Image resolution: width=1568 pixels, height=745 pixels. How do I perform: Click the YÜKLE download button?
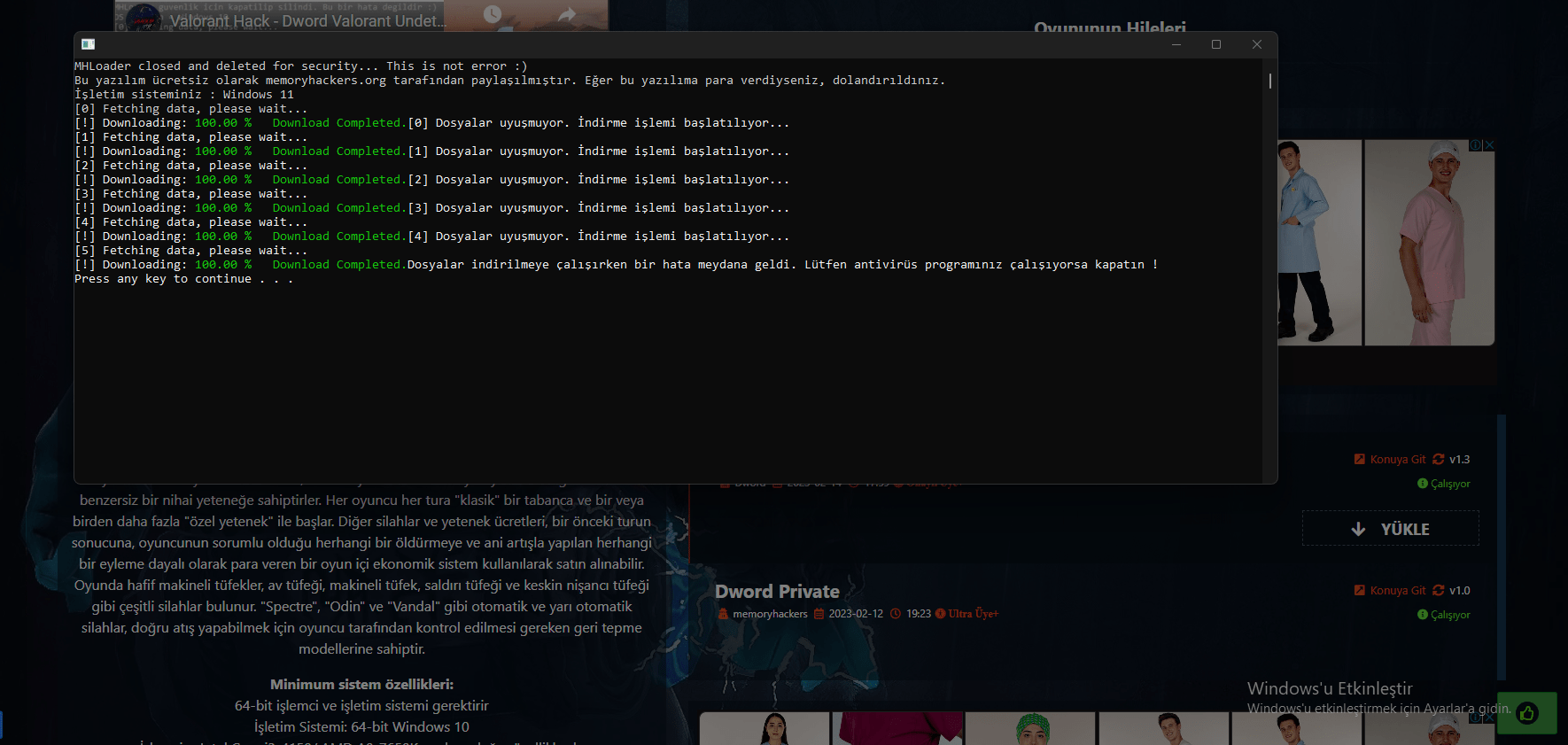(x=1391, y=529)
